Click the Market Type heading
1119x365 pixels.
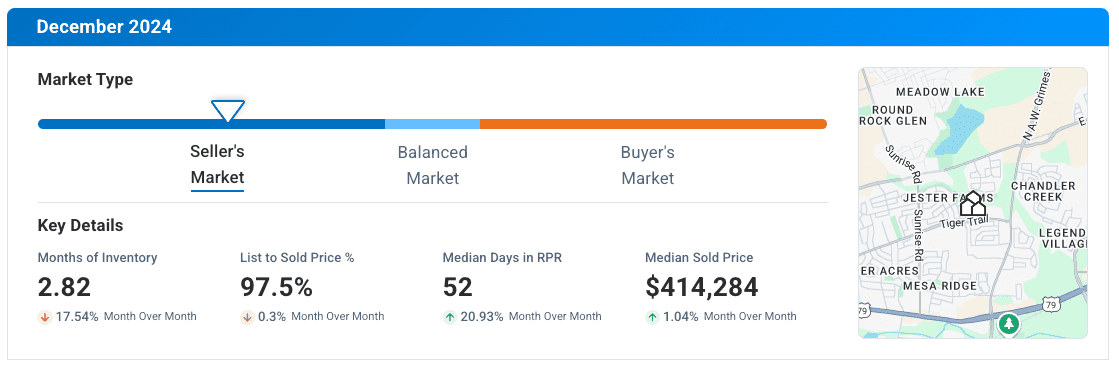(85, 79)
